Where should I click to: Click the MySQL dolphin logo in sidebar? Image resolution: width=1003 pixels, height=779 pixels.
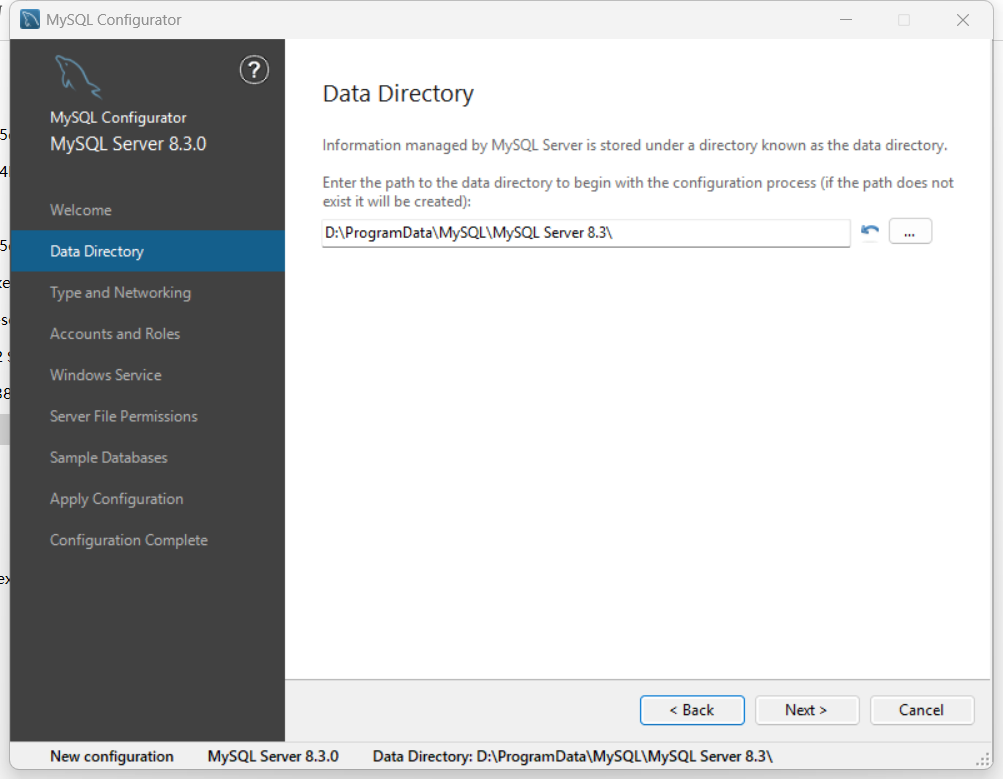point(77,77)
